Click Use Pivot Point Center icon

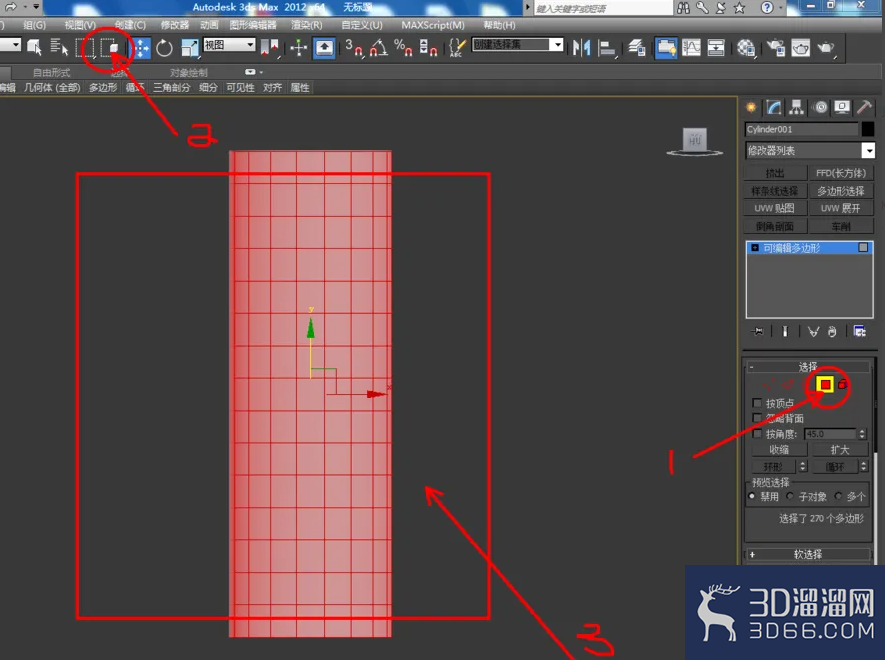pos(270,48)
